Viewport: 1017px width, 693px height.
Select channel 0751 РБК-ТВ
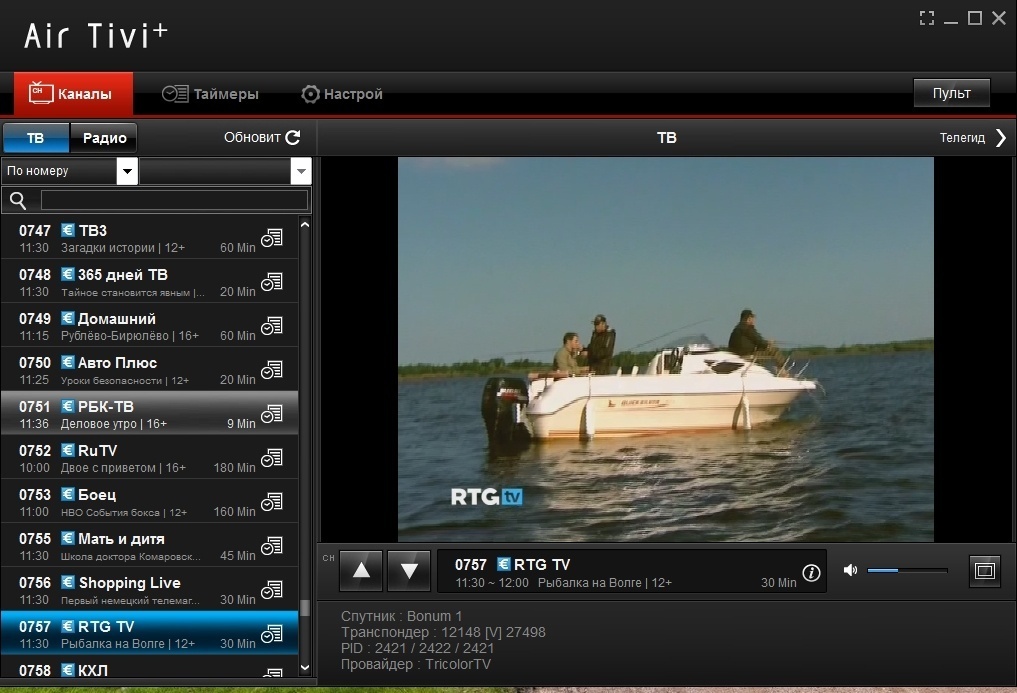coord(150,414)
